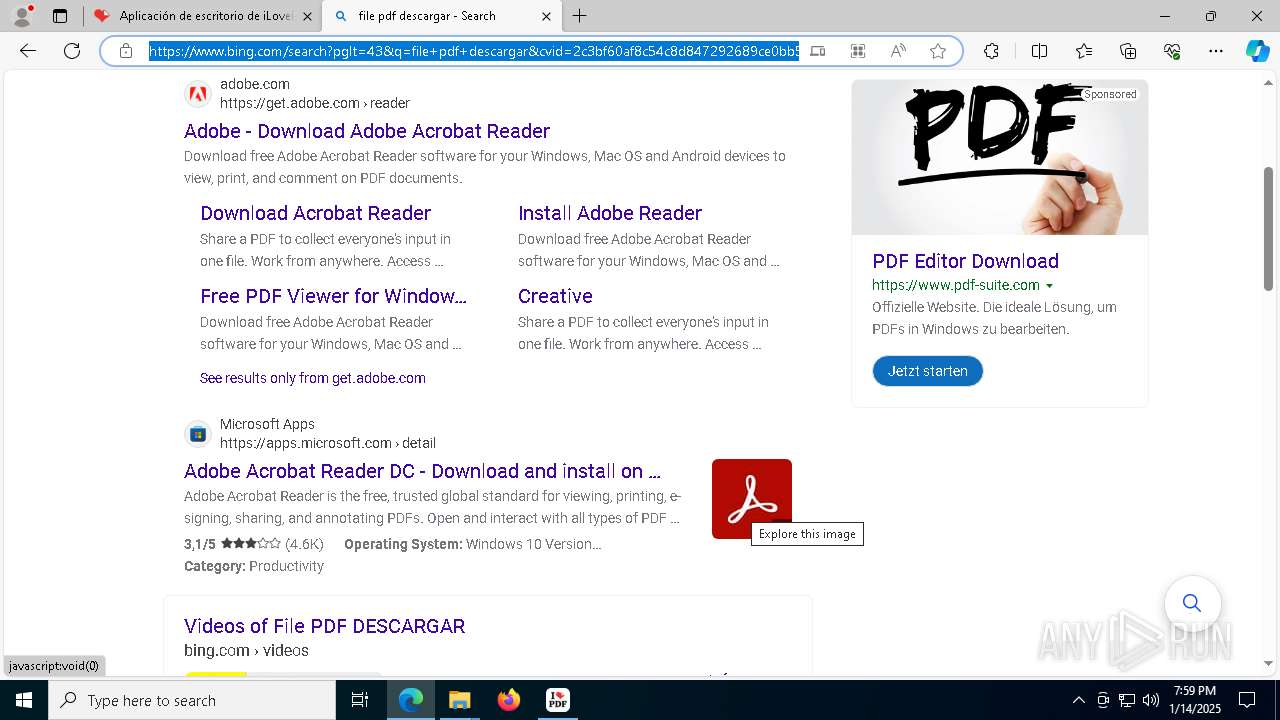Viewport: 1280px width, 720px height.
Task: Click the apps.microsoft.com › detail URL text
Action: 328,443
